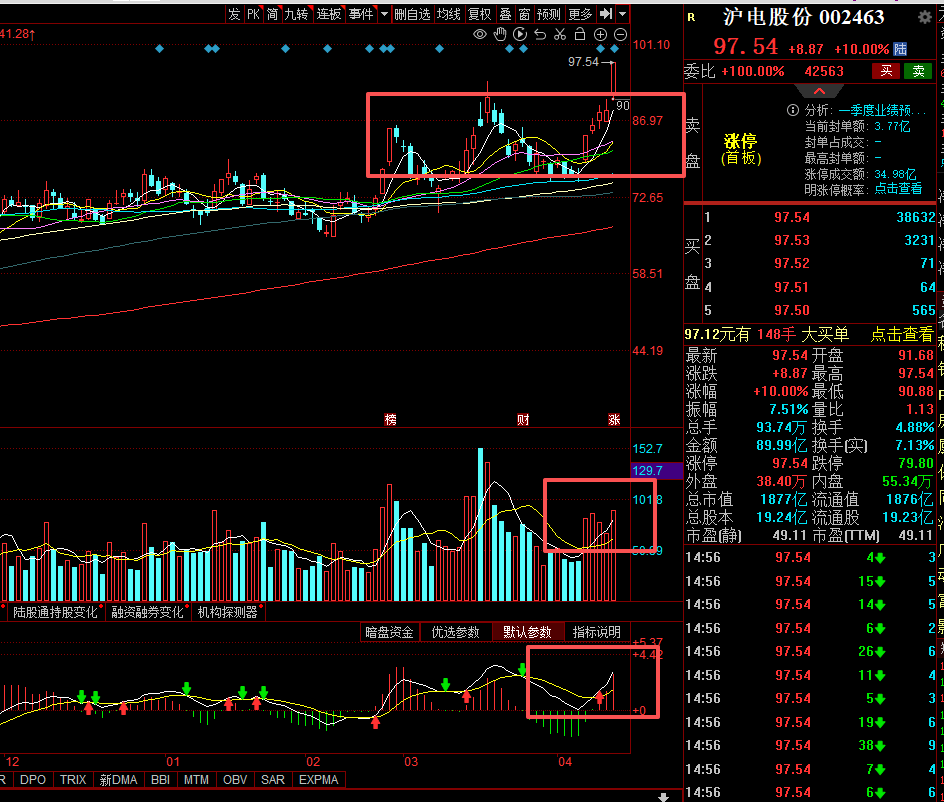
Task: Click the red 买 buy button
Action: 886,71
